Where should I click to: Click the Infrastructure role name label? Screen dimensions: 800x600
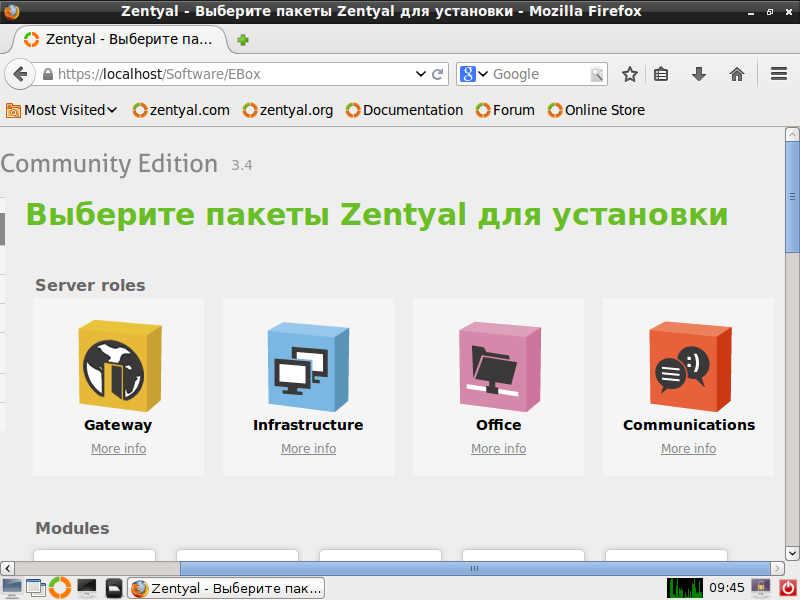(308, 425)
